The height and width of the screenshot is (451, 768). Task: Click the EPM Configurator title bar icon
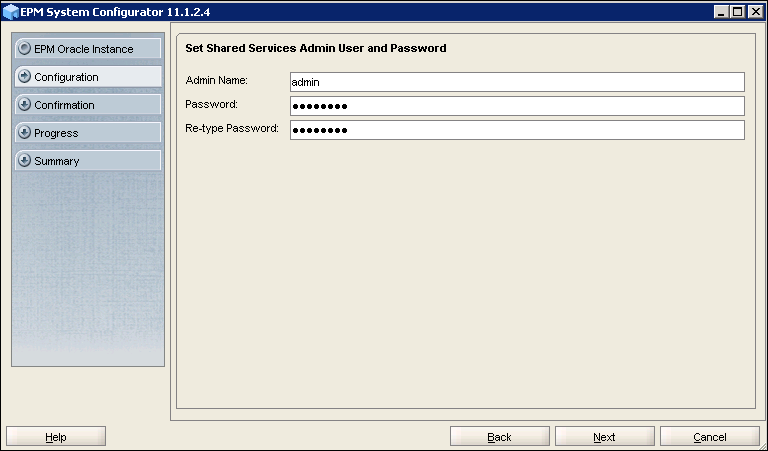tap(11, 11)
